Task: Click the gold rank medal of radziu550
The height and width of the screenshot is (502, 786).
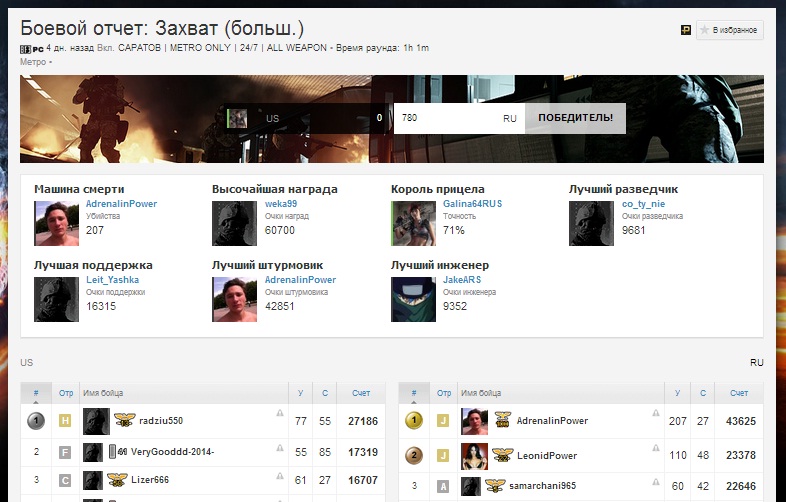Action: coord(36,421)
